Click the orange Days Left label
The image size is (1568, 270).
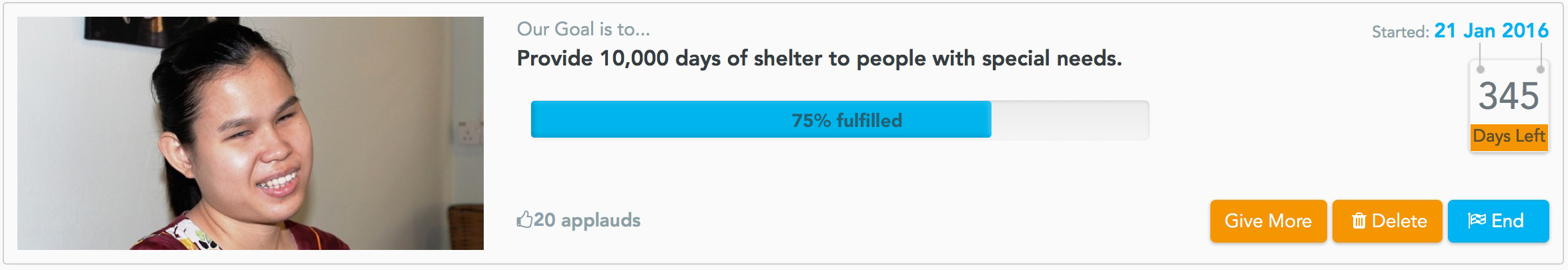(x=1509, y=136)
